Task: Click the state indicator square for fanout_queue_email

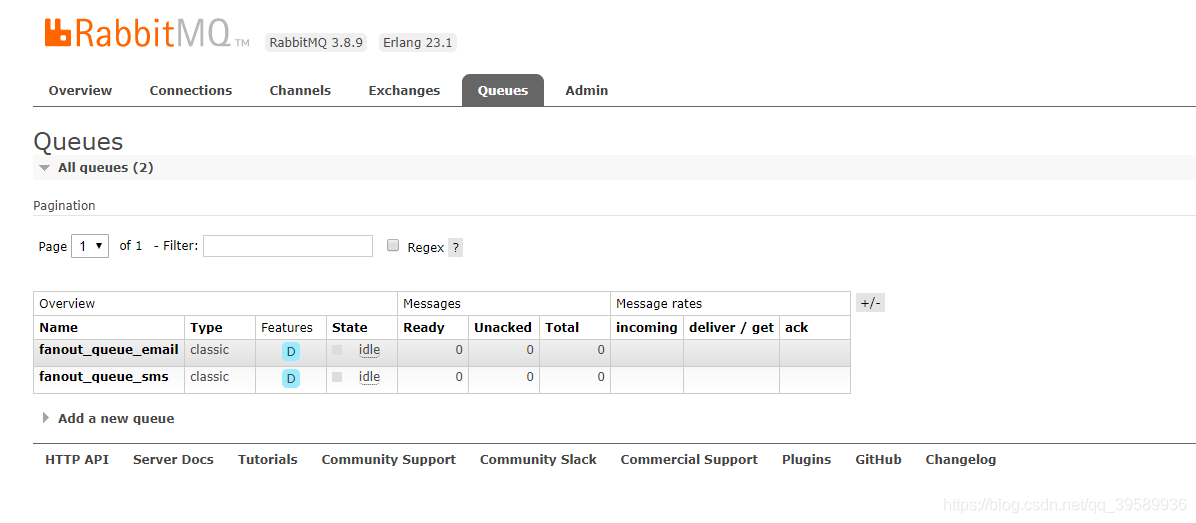Action: (337, 351)
